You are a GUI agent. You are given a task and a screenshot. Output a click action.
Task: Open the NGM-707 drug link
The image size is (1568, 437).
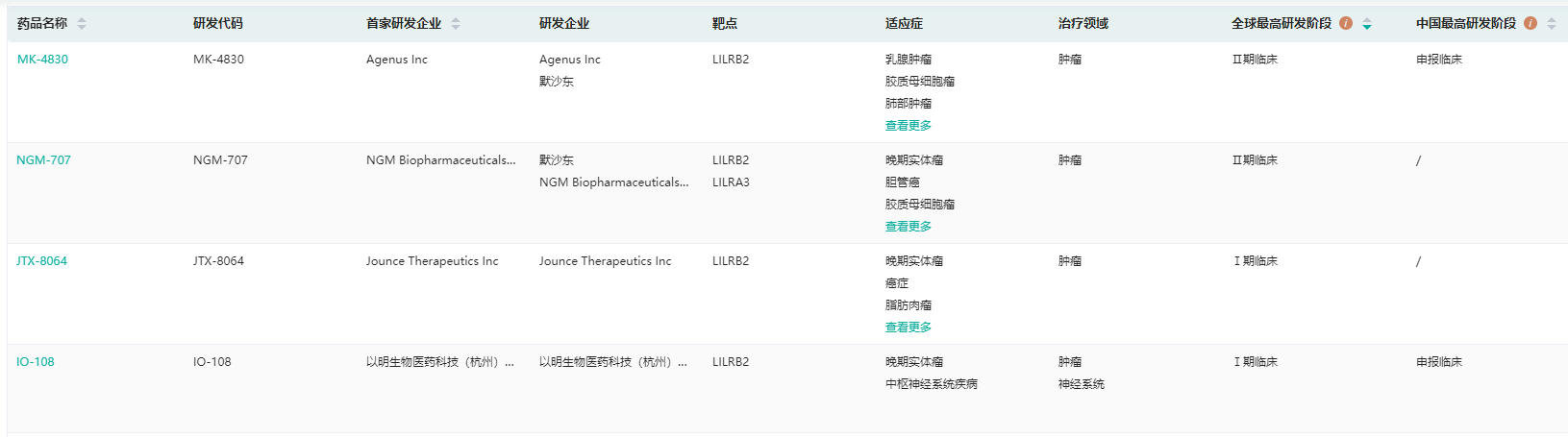43,160
